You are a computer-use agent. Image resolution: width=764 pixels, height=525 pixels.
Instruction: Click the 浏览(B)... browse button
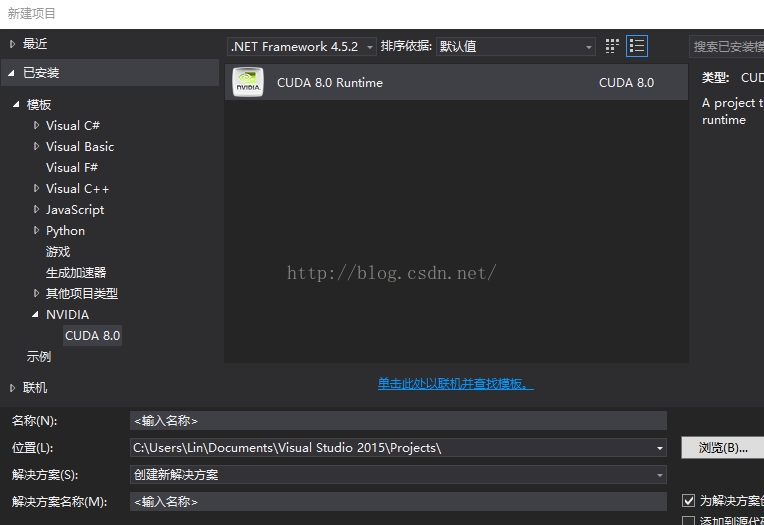coord(723,448)
